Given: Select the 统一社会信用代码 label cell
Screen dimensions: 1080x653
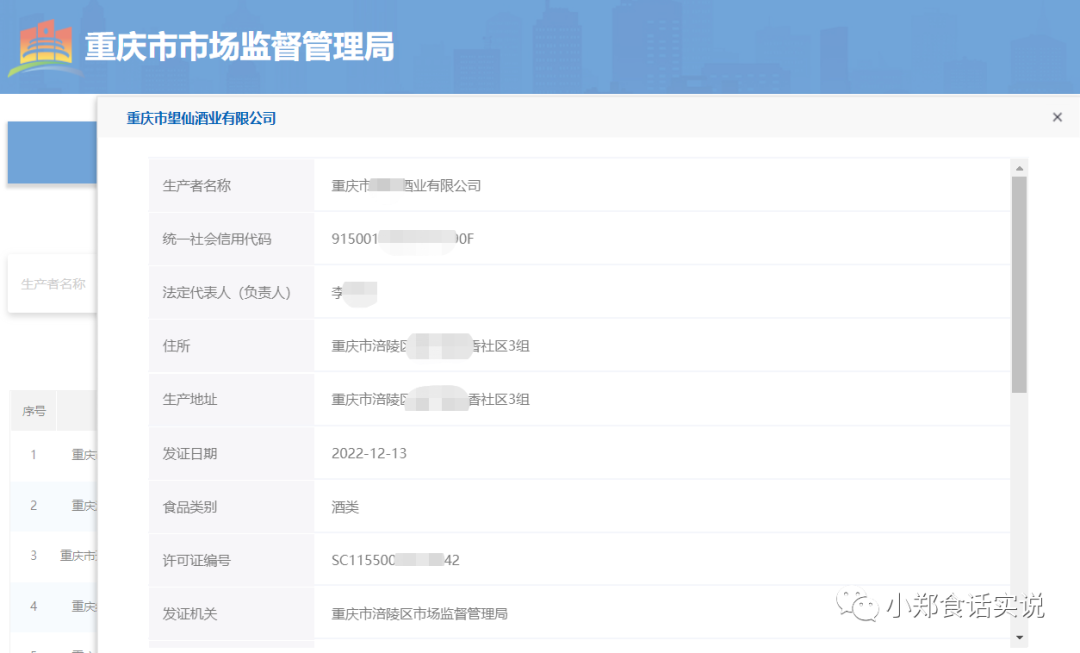Looking at the screenshot, I should tap(231, 239).
